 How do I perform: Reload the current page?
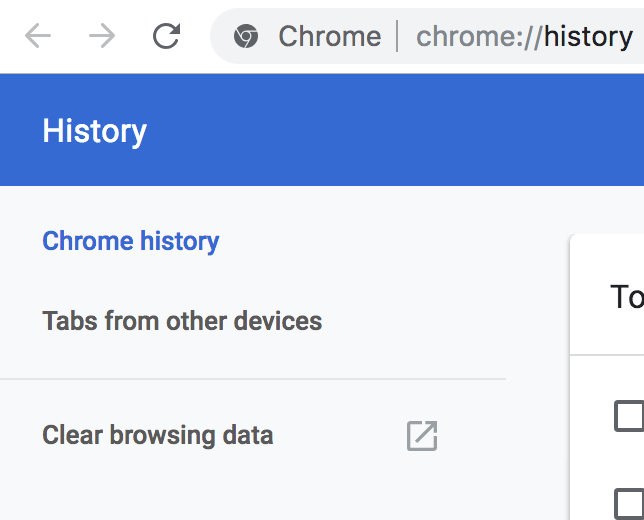click(x=166, y=36)
